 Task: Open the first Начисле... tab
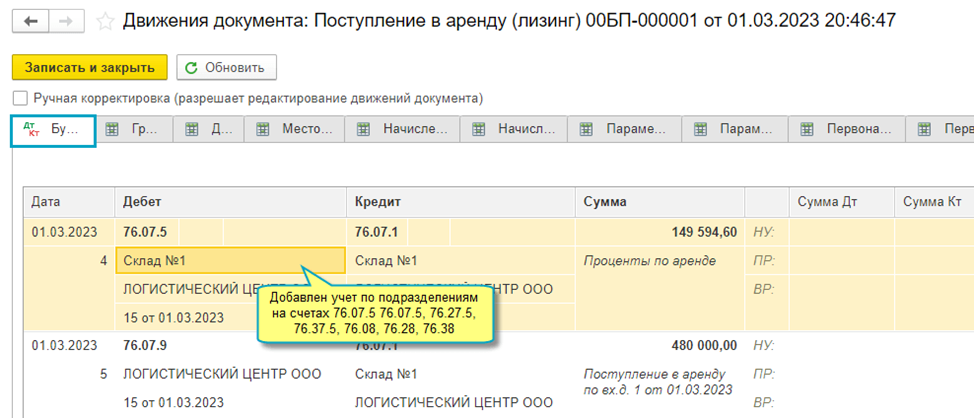[402, 130]
